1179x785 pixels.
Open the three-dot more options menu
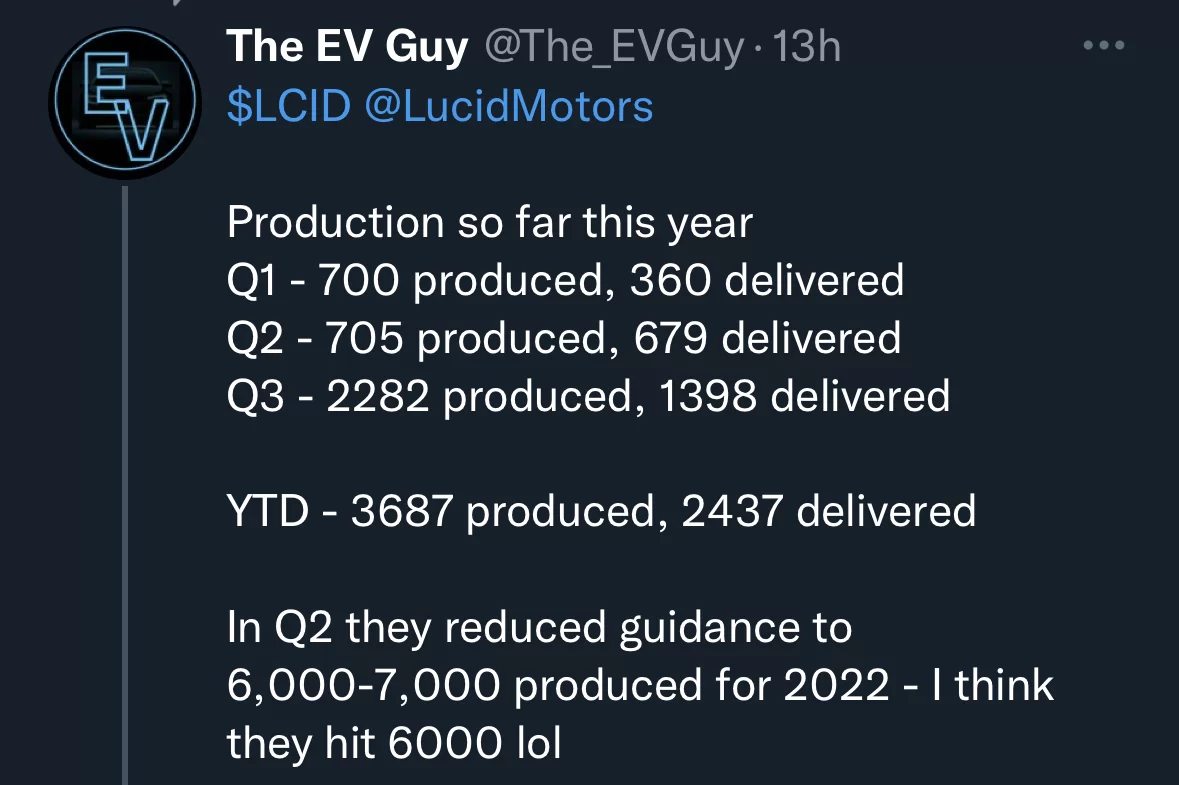(1104, 46)
